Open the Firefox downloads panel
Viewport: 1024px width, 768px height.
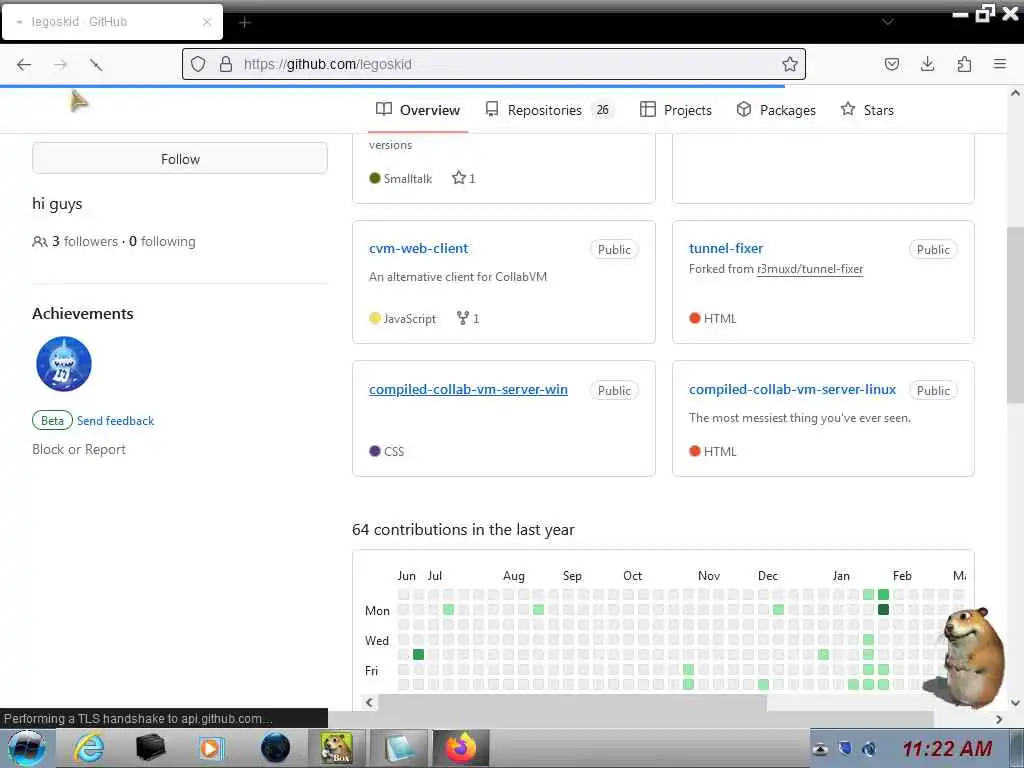tap(927, 64)
